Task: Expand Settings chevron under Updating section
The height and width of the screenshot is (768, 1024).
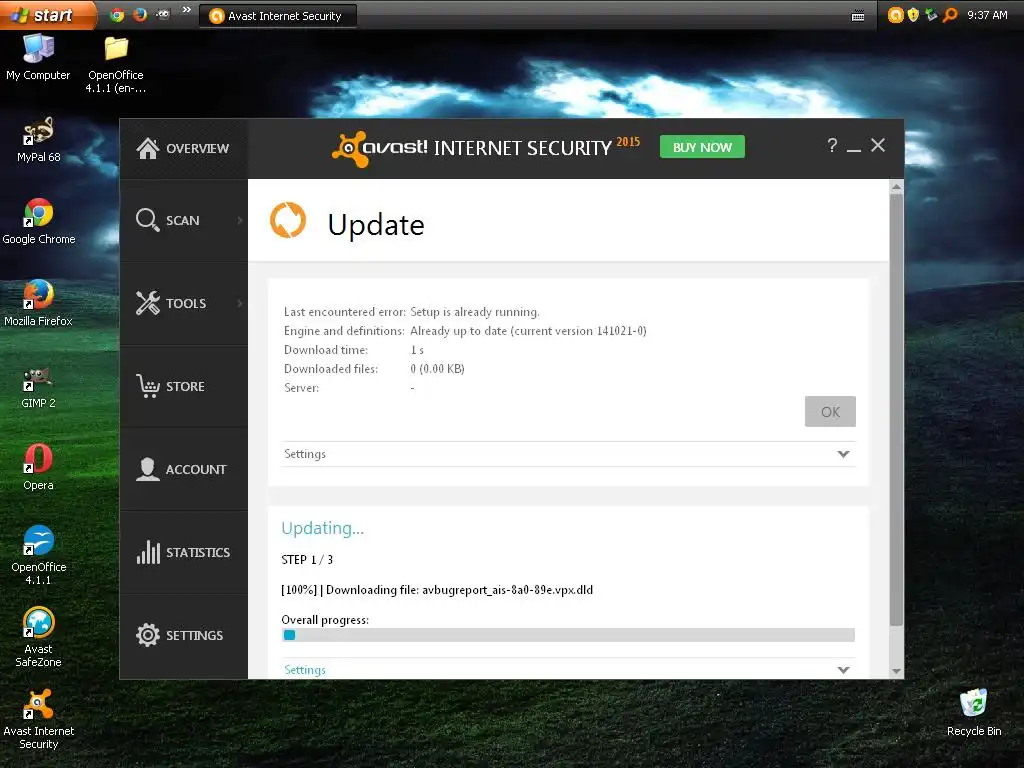Action: click(x=843, y=670)
